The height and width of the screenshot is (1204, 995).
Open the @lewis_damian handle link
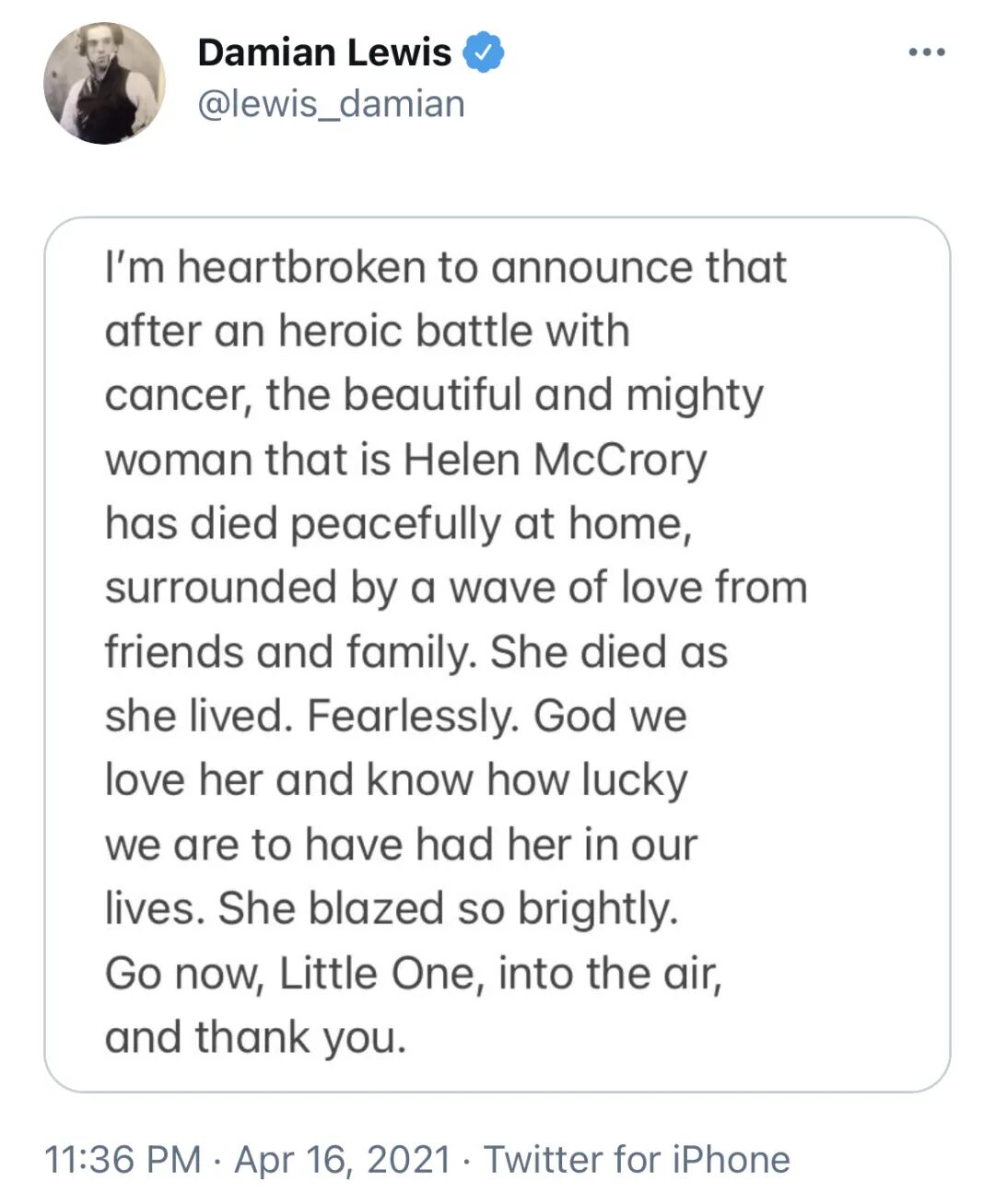pyautogui.click(x=331, y=104)
